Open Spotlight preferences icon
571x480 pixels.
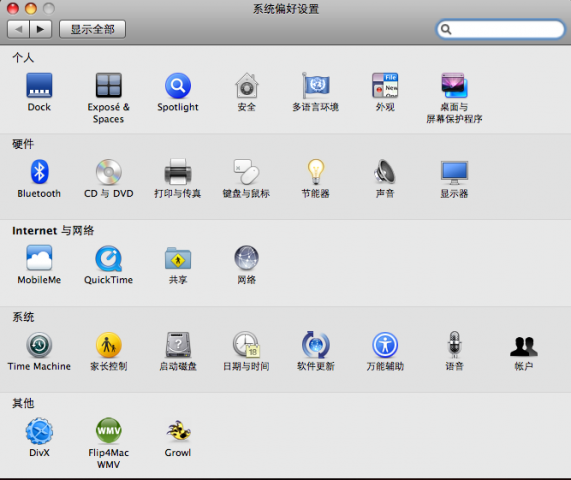(178, 86)
